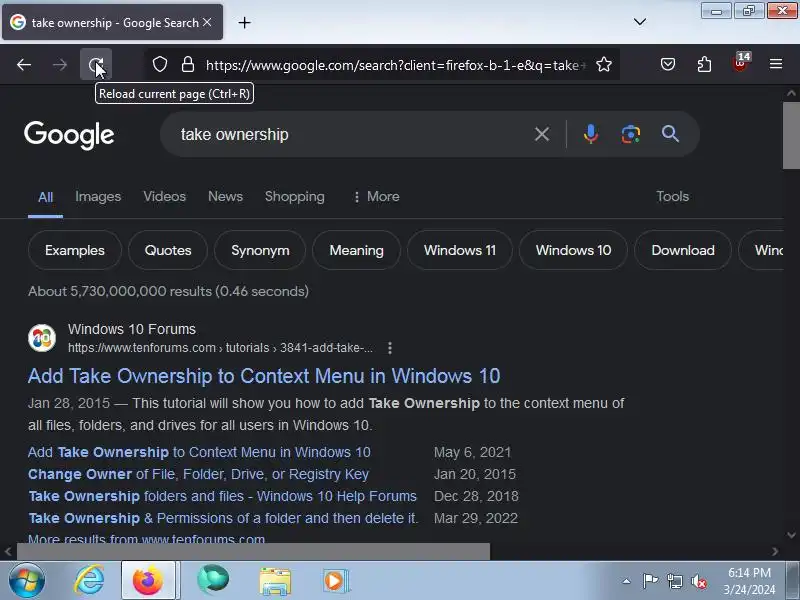Reload the current page
Image resolution: width=800 pixels, height=600 pixels.
click(95, 64)
